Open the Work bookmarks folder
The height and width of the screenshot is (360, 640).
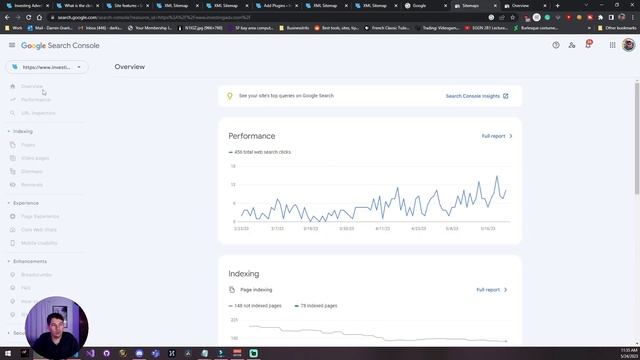(x=13, y=28)
